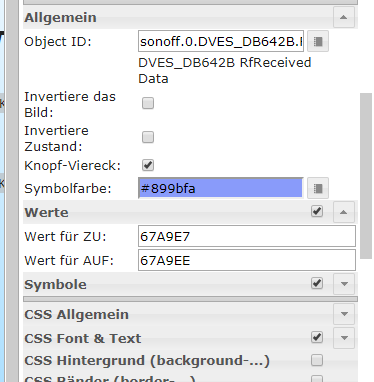Enable the 'Invertiere Zustand' checkbox
The height and width of the screenshot is (382, 374).
(148, 137)
